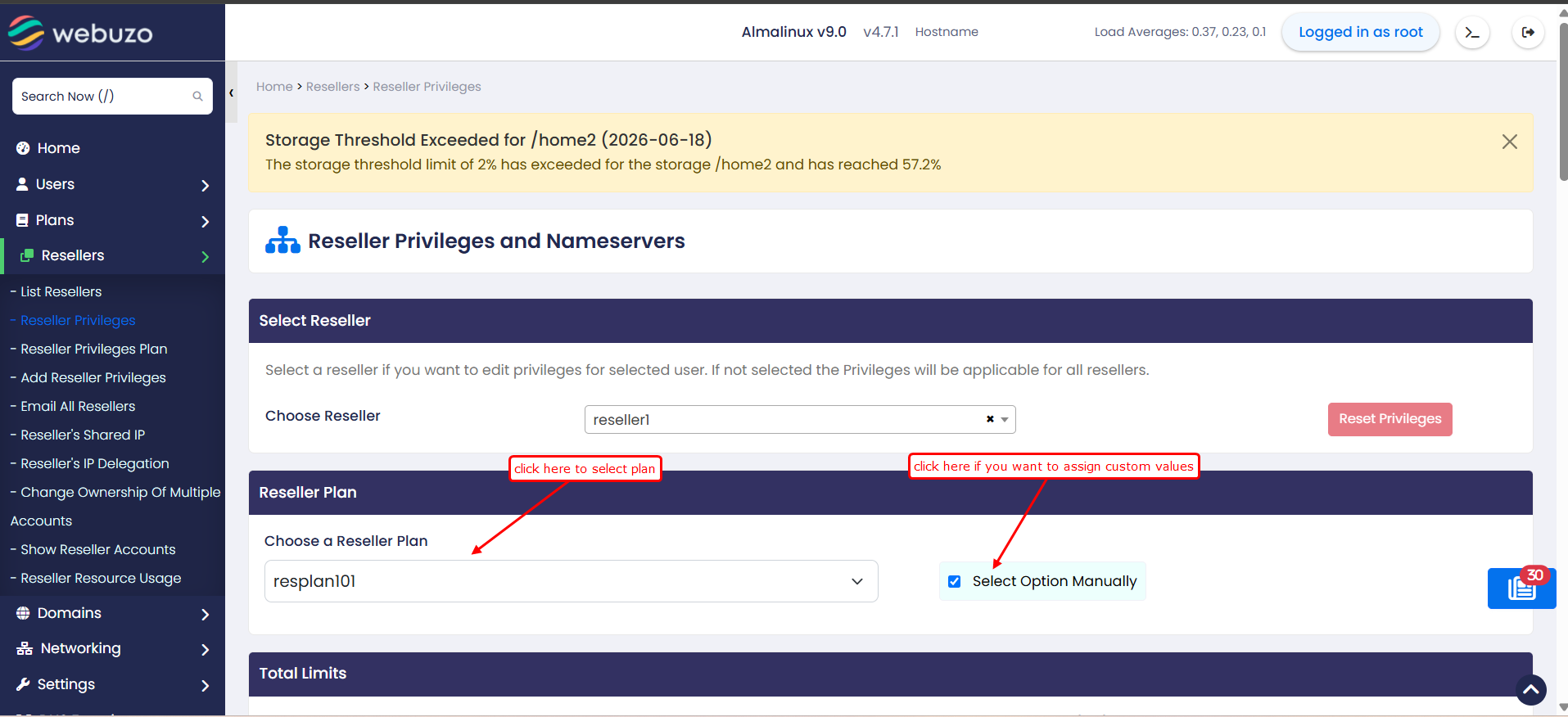The height and width of the screenshot is (717, 1568).
Task: Open the Choose Reseller dropdown arrow
Action: pos(1005,420)
